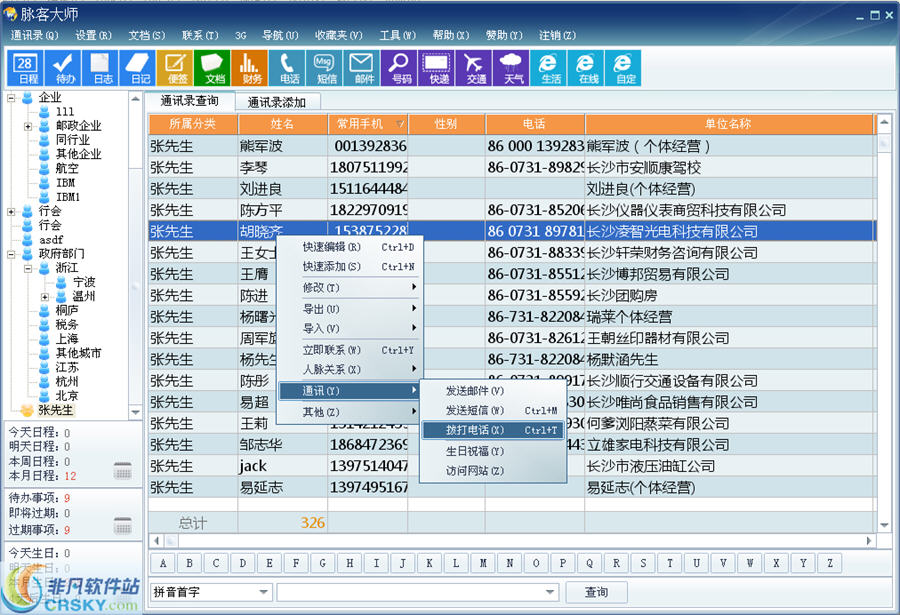Image resolution: width=900 pixels, height=615 pixels.
Task: Filter contacts by letter J button
Action: click(403, 563)
